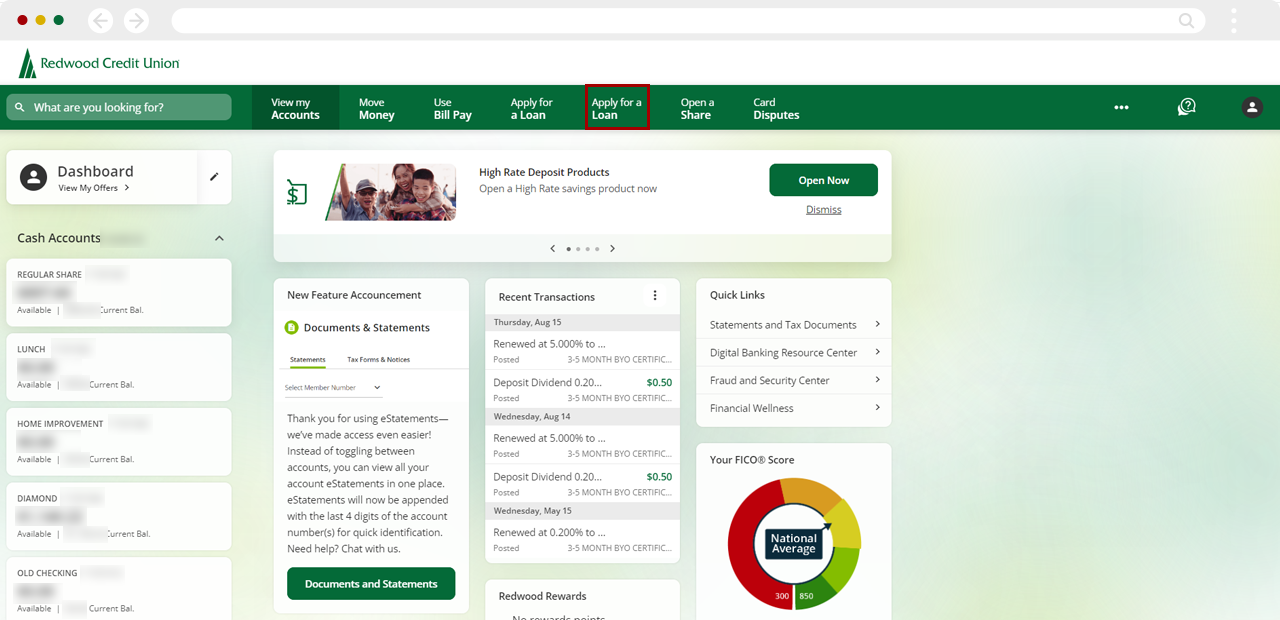Click the Open Now button
This screenshot has height=620, width=1280.
coord(823,180)
